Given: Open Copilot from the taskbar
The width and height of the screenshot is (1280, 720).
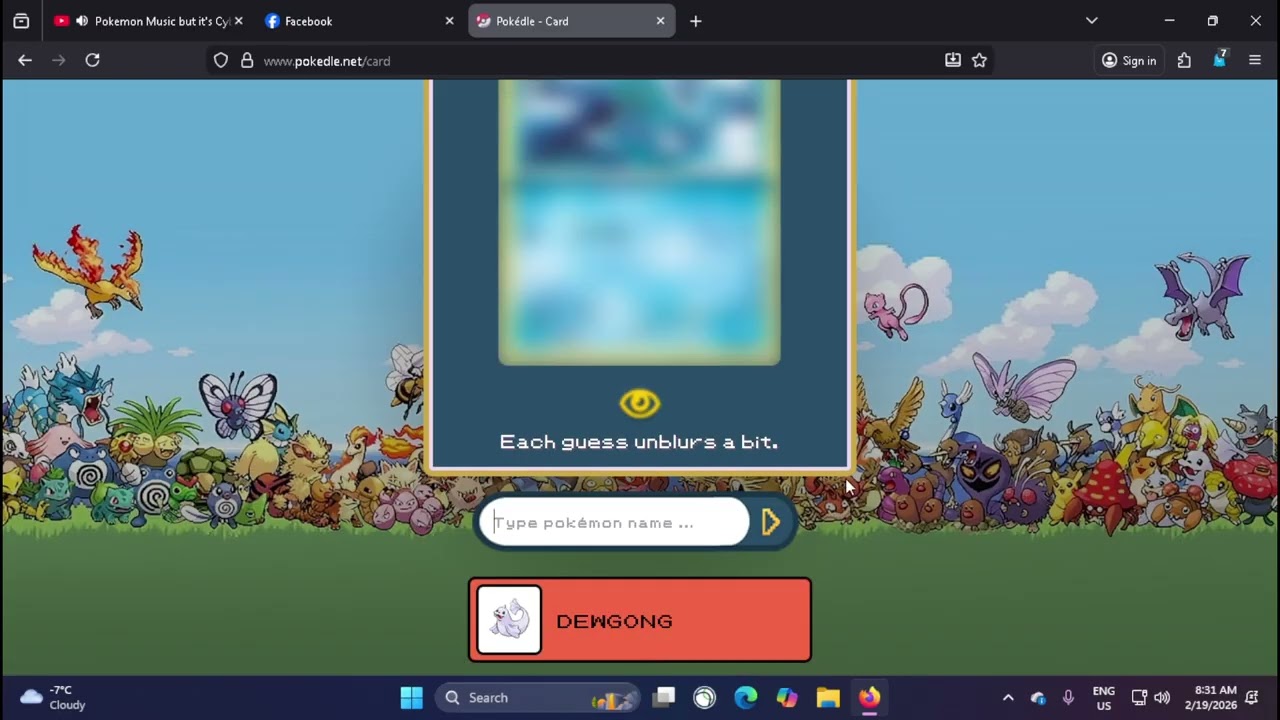Looking at the screenshot, I should 787,698.
